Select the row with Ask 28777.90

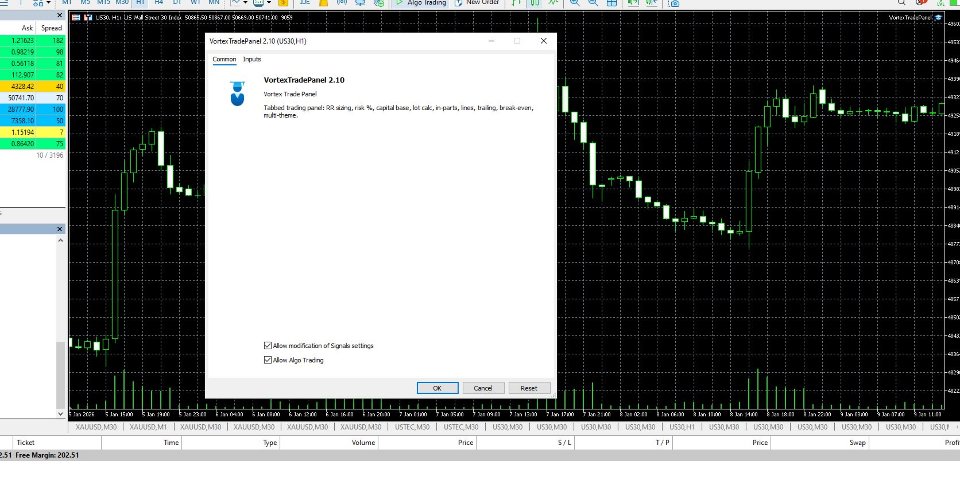coord(32,109)
